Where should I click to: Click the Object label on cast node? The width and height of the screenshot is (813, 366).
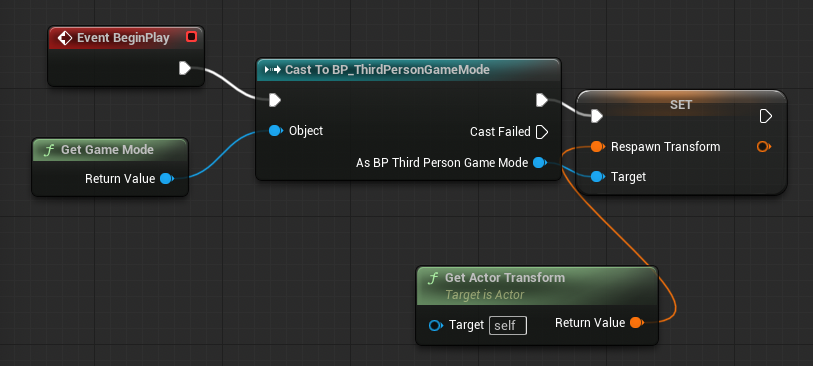(x=306, y=131)
